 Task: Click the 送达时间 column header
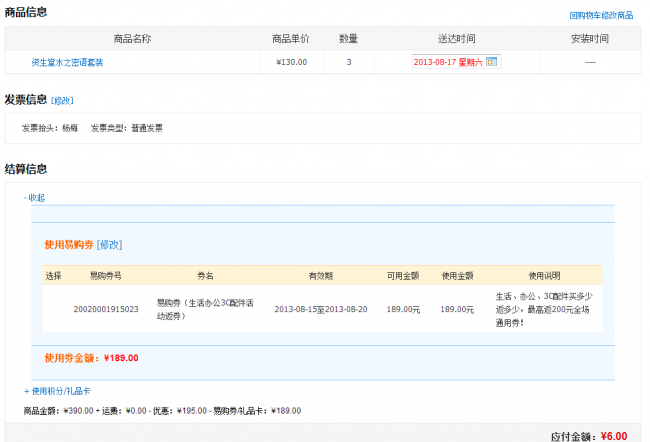tap(456, 38)
